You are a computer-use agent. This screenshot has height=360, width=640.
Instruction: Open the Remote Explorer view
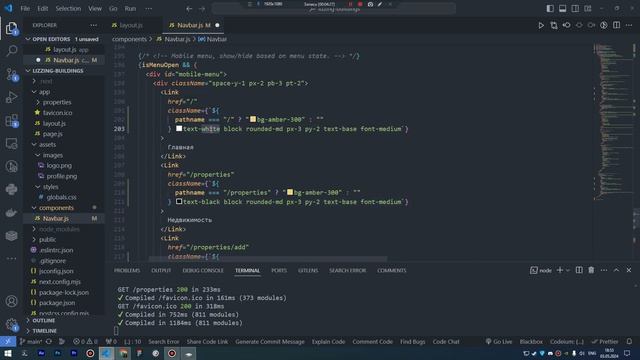[11, 143]
